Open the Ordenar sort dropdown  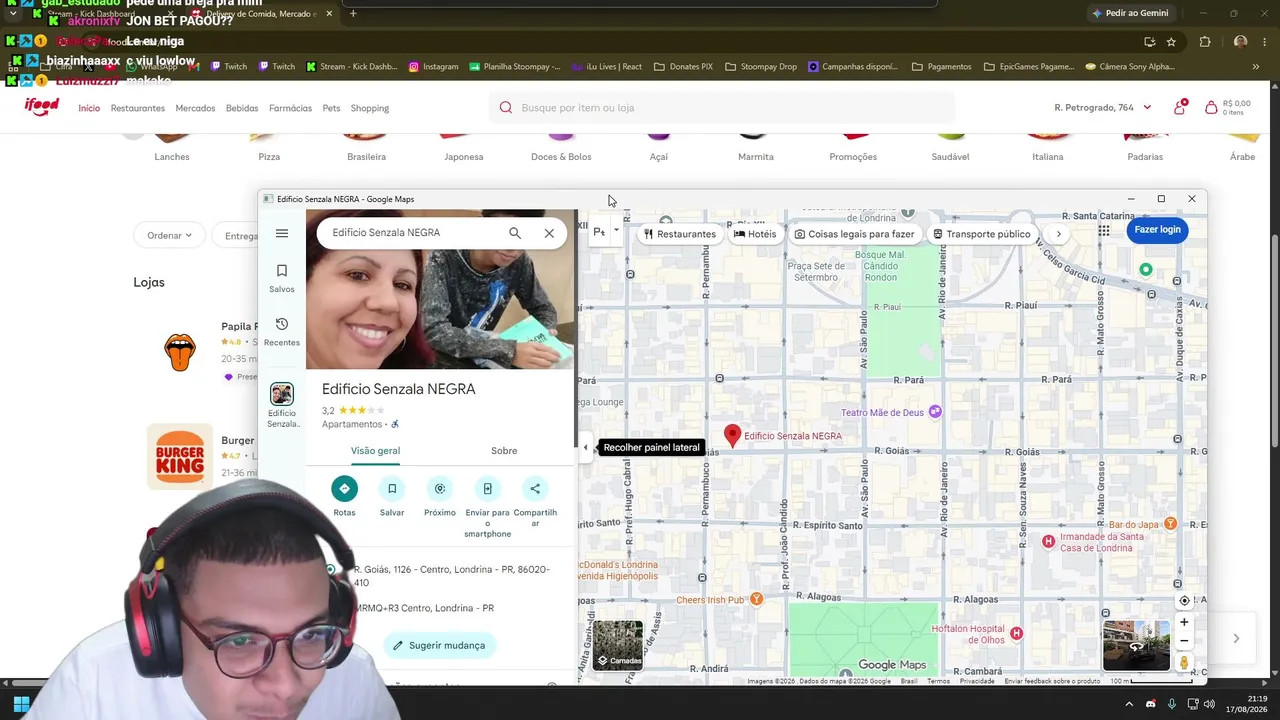click(x=169, y=235)
